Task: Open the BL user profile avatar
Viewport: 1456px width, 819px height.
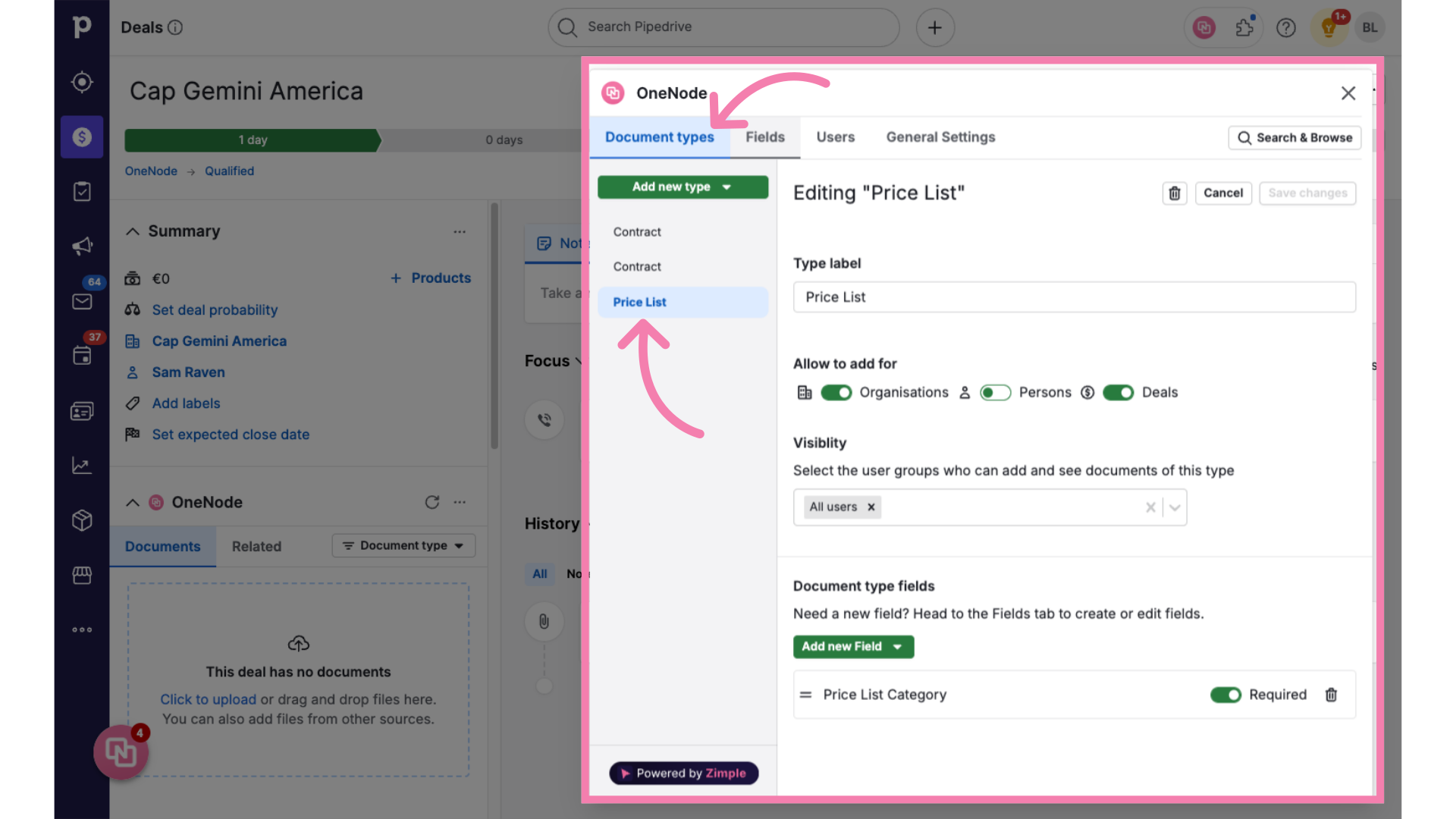Action: click(x=1370, y=27)
